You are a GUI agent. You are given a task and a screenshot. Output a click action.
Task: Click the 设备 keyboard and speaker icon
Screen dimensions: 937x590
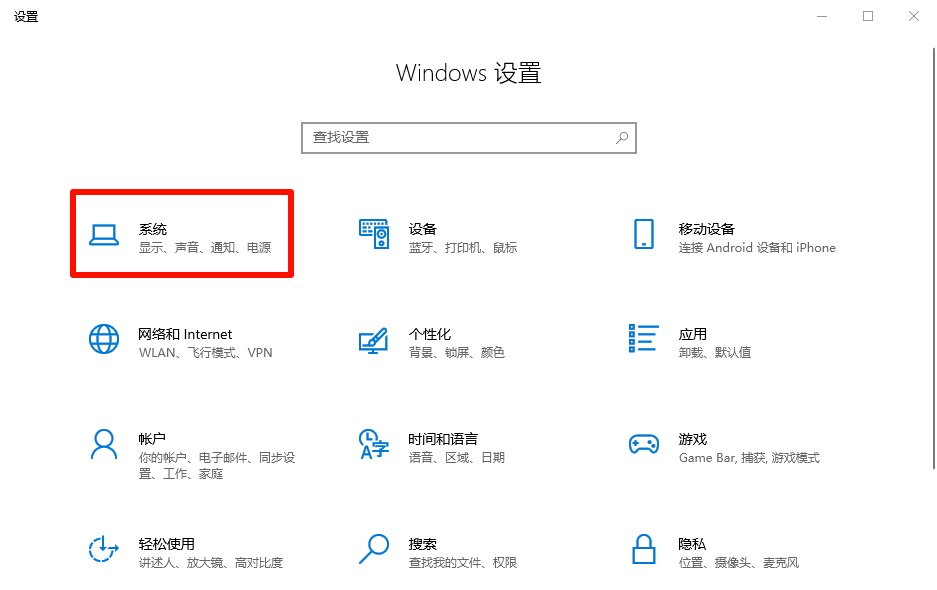click(374, 234)
